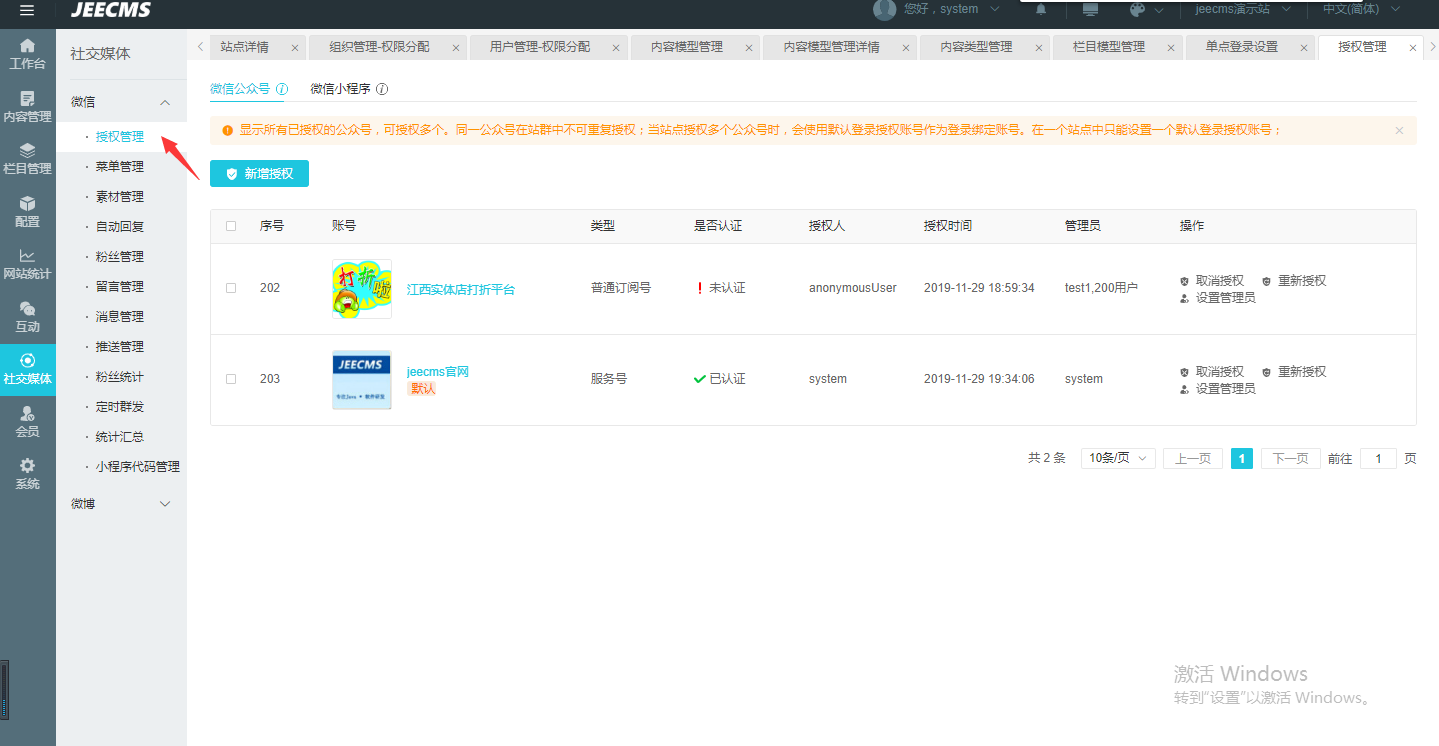Click info icon beside 微信小程序
This screenshot has height=746, width=1439.
[x=382, y=89]
